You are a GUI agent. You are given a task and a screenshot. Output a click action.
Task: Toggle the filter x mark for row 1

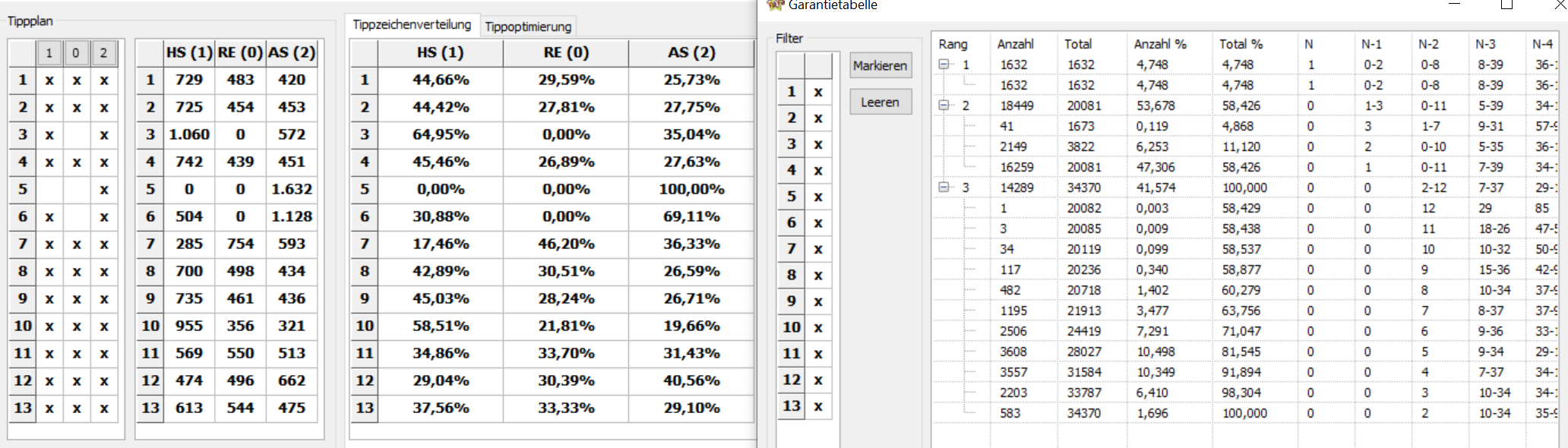818,92
